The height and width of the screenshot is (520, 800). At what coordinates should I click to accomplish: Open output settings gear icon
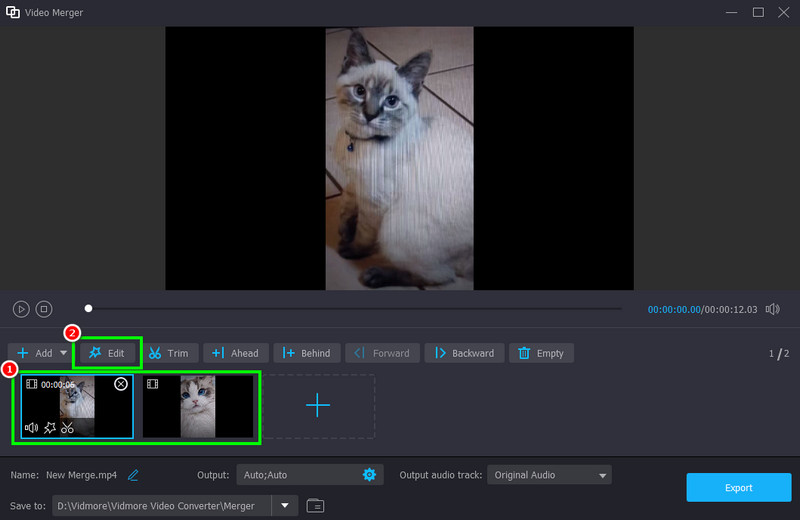coord(369,475)
